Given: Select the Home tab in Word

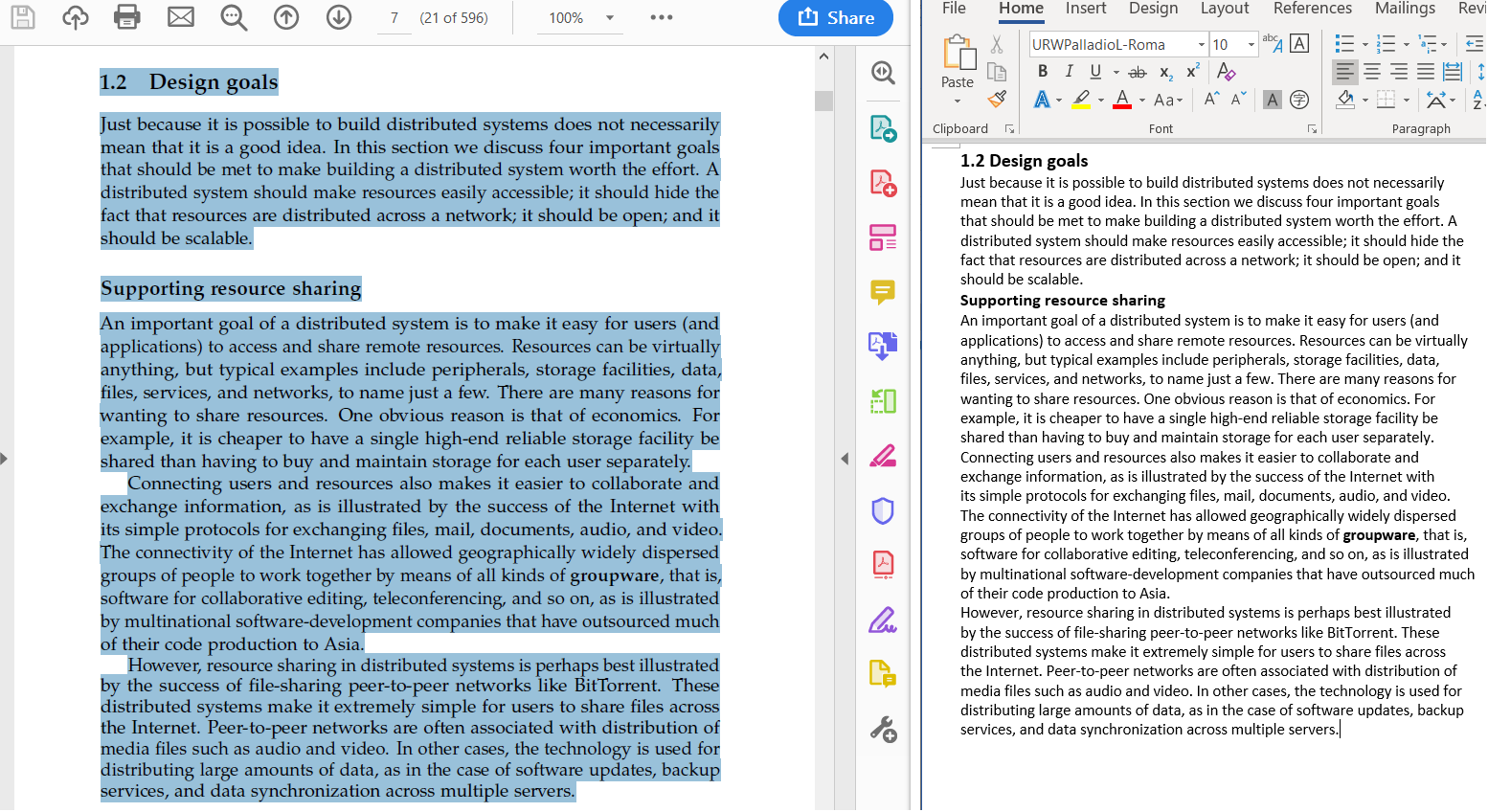Looking at the screenshot, I should point(1021,9).
